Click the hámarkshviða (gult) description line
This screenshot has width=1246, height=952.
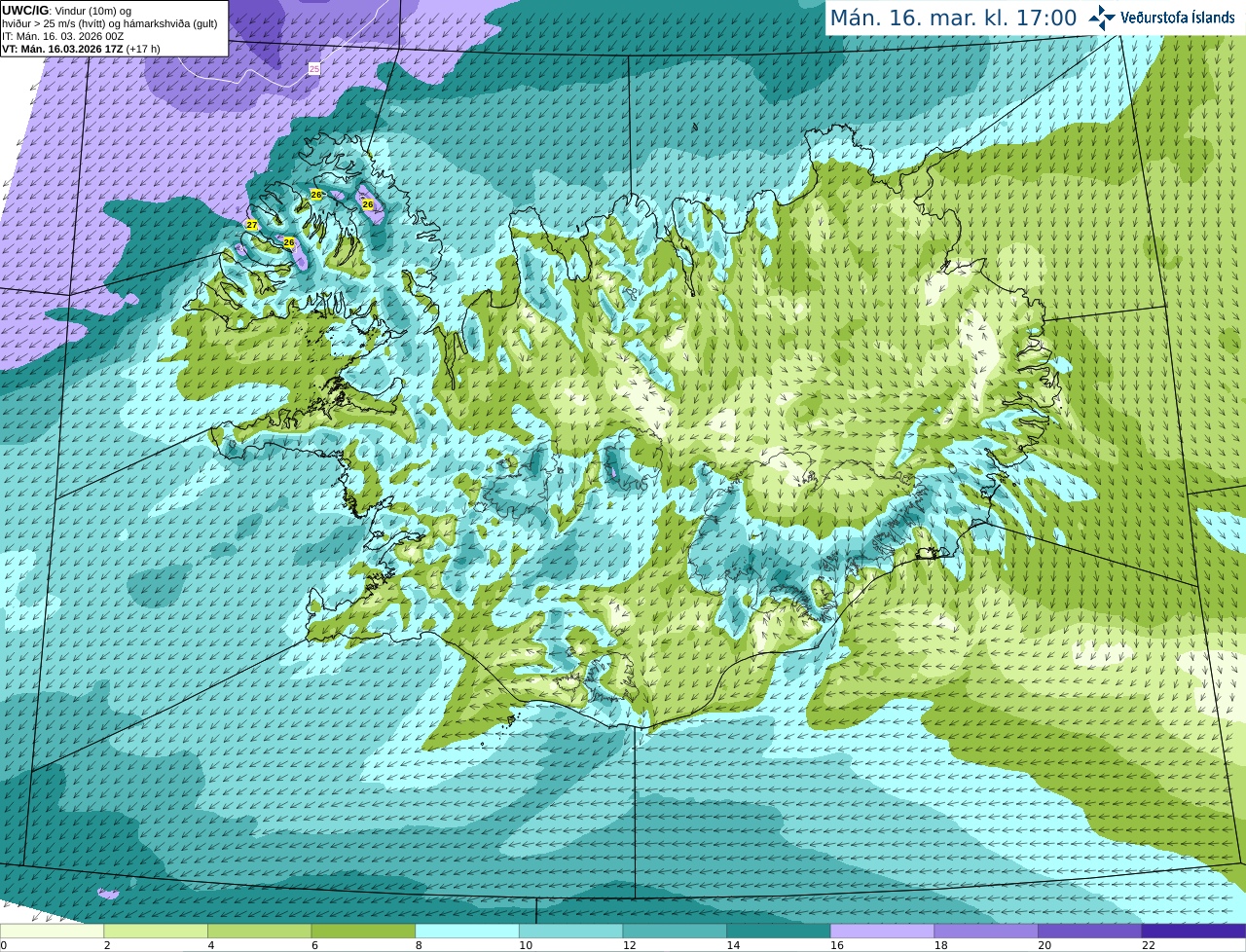[109, 23]
